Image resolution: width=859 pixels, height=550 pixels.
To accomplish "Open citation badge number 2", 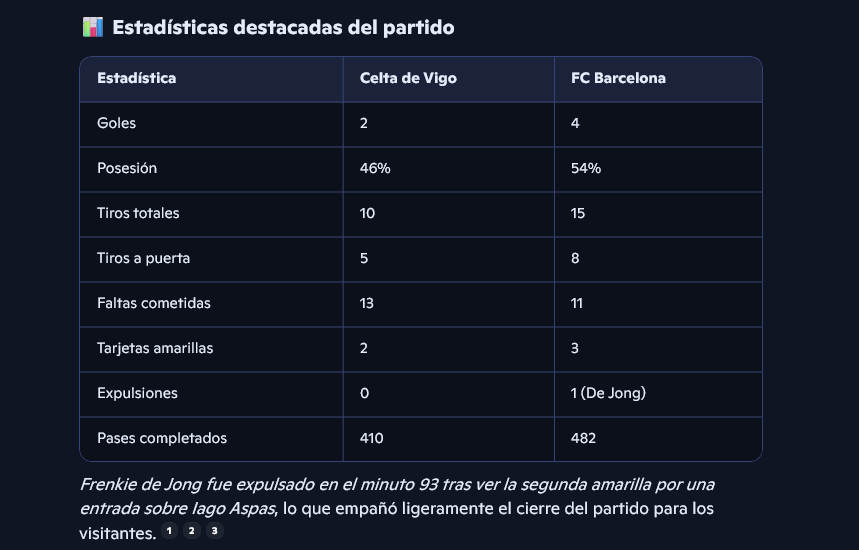I will 193,531.
